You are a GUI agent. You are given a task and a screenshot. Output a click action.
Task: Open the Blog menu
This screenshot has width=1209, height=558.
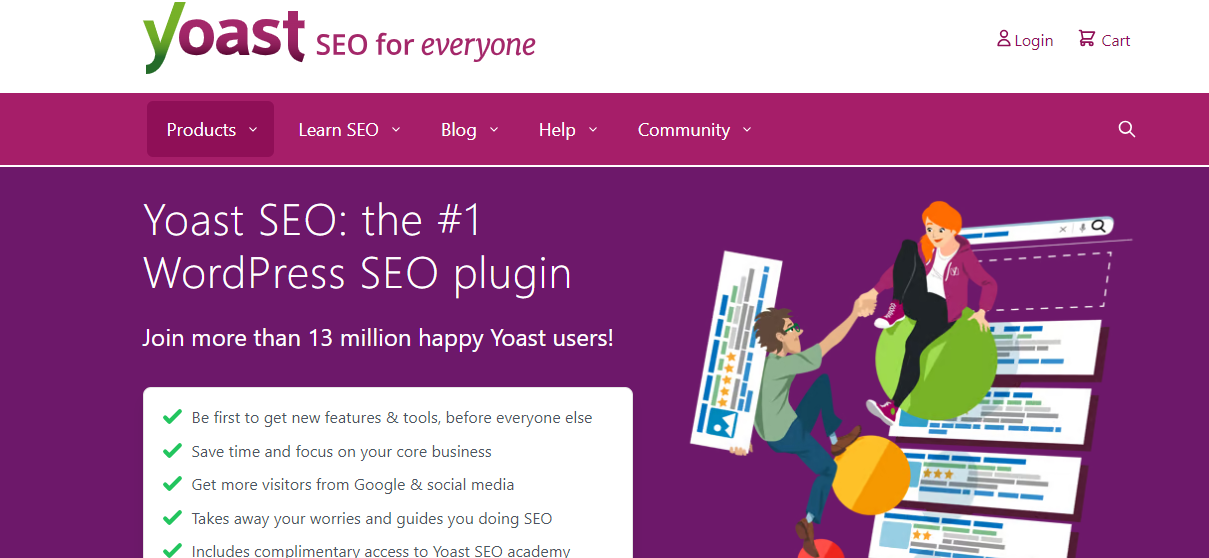coord(470,129)
